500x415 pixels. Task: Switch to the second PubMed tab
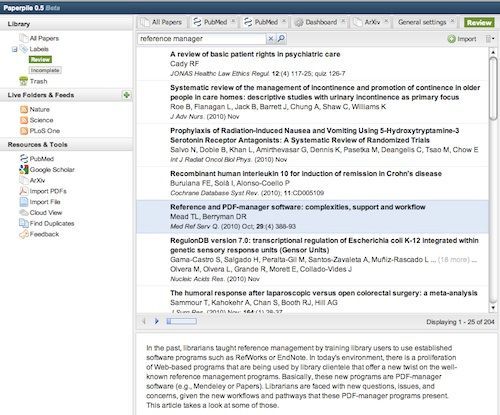(265, 22)
